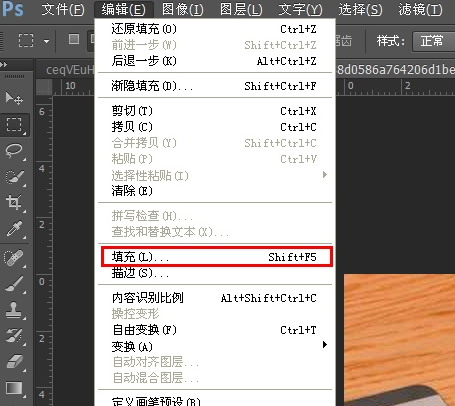Select the Brush tool
This screenshot has width=455, height=406.
(x=14, y=284)
